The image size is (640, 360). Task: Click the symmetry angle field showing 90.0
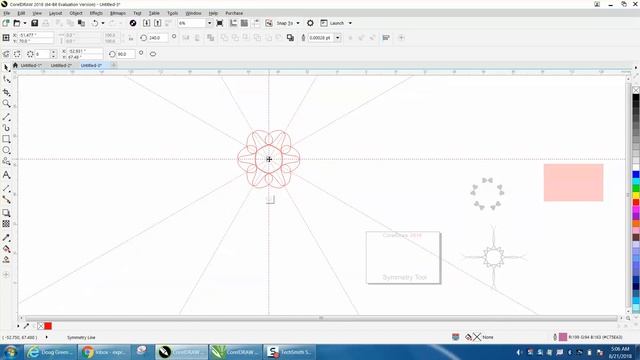point(125,54)
